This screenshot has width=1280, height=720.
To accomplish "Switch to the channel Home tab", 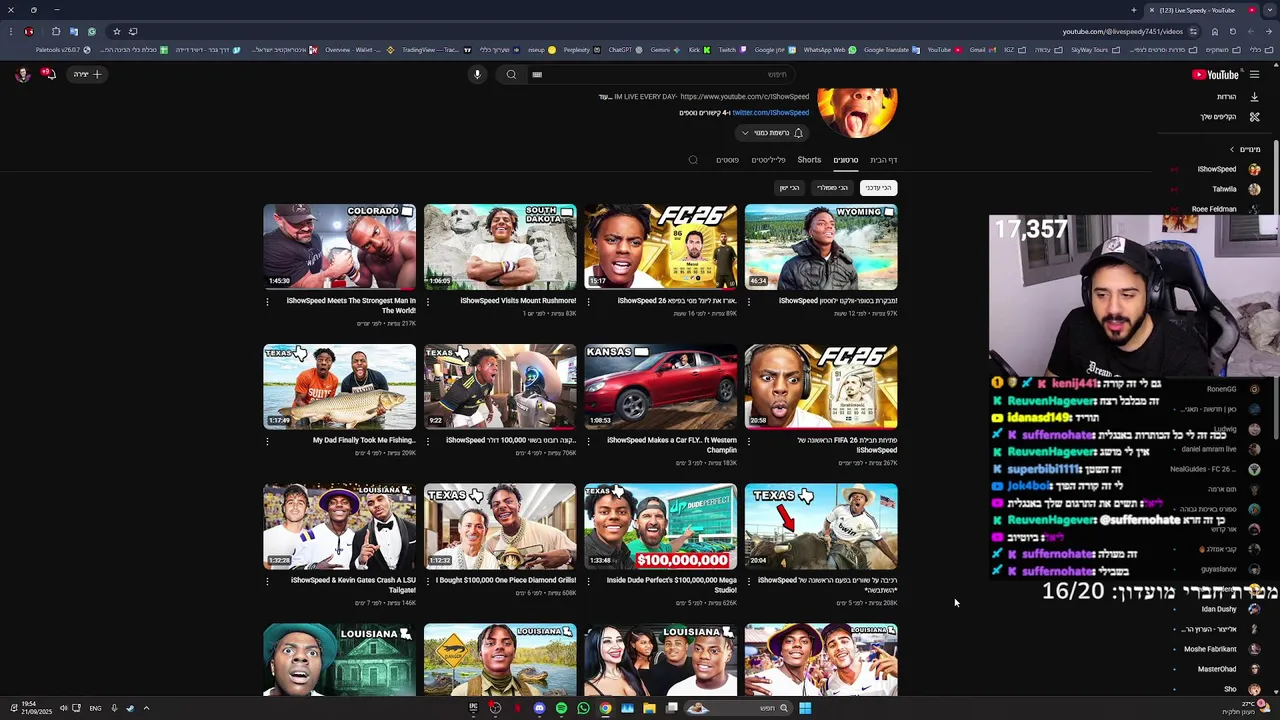I will (883, 160).
